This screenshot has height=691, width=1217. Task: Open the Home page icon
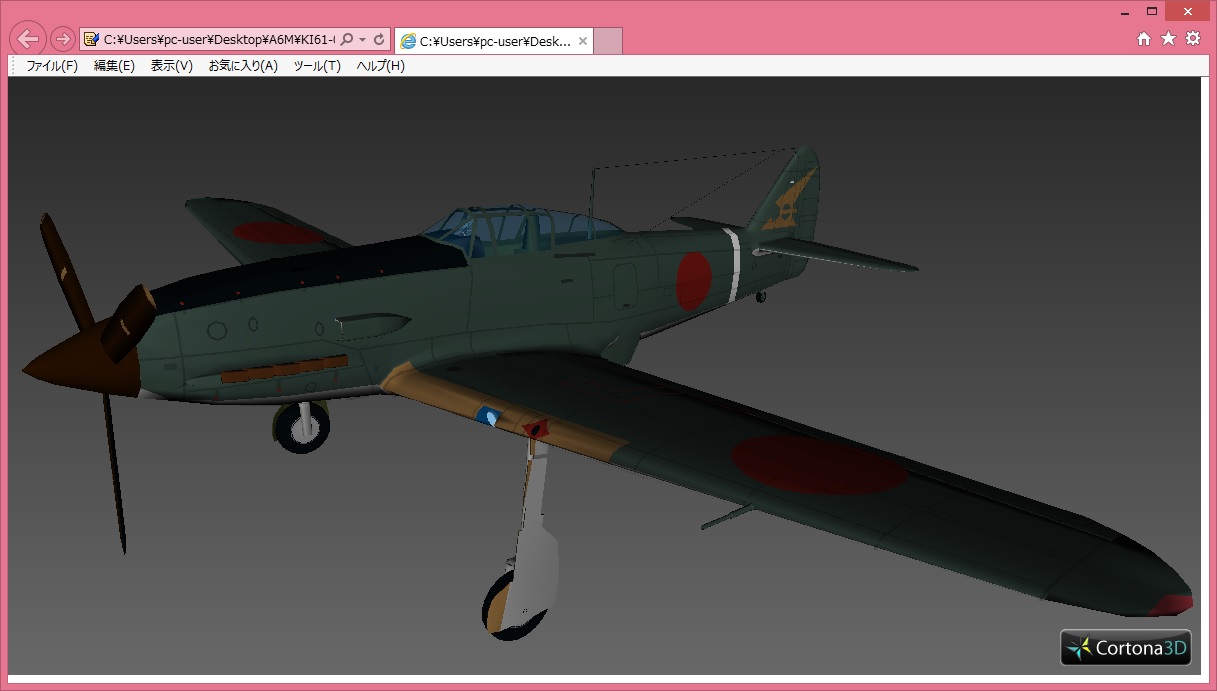(1144, 39)
